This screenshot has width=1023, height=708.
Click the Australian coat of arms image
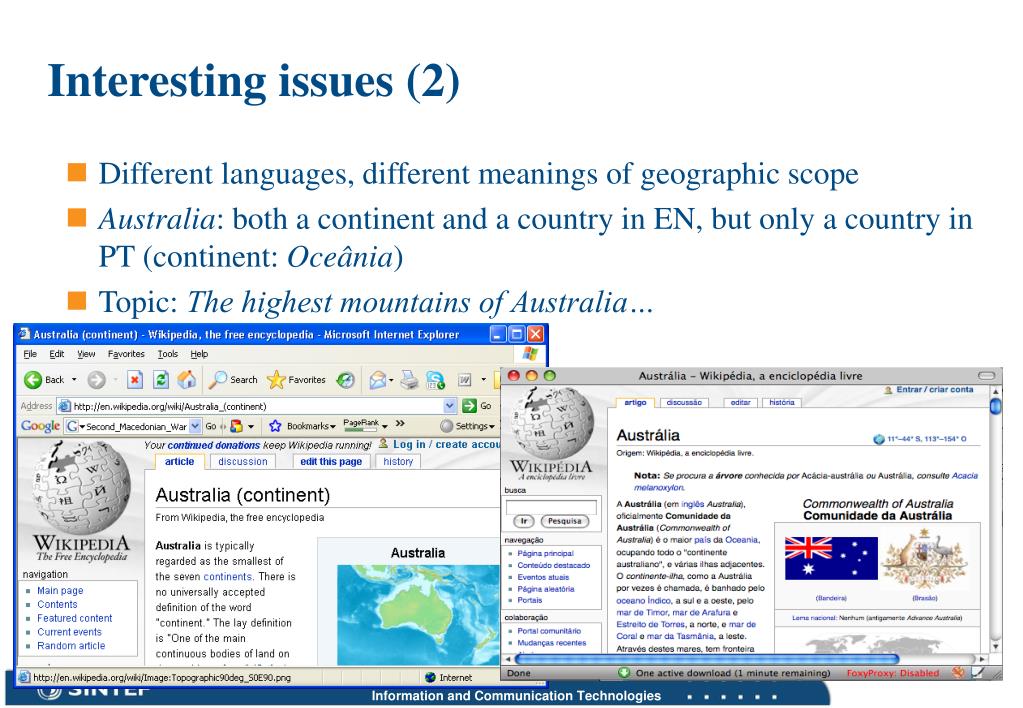924,559
